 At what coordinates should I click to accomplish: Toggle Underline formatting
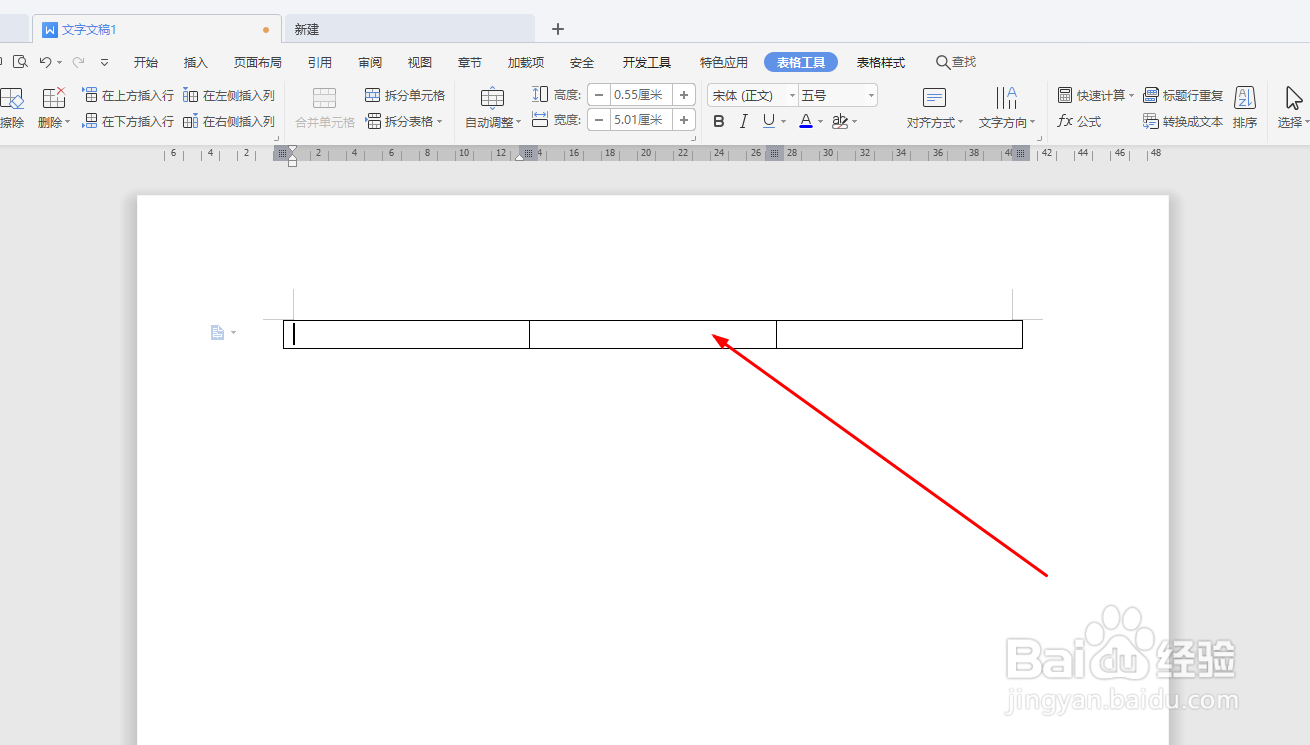pyautogui.click(x=768, y=121)
